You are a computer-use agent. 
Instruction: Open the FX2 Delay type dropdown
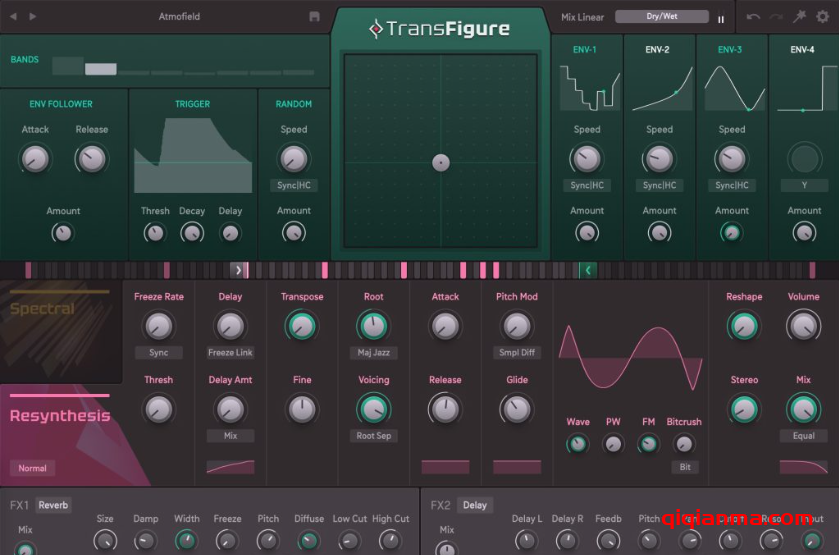coord(475,505)
